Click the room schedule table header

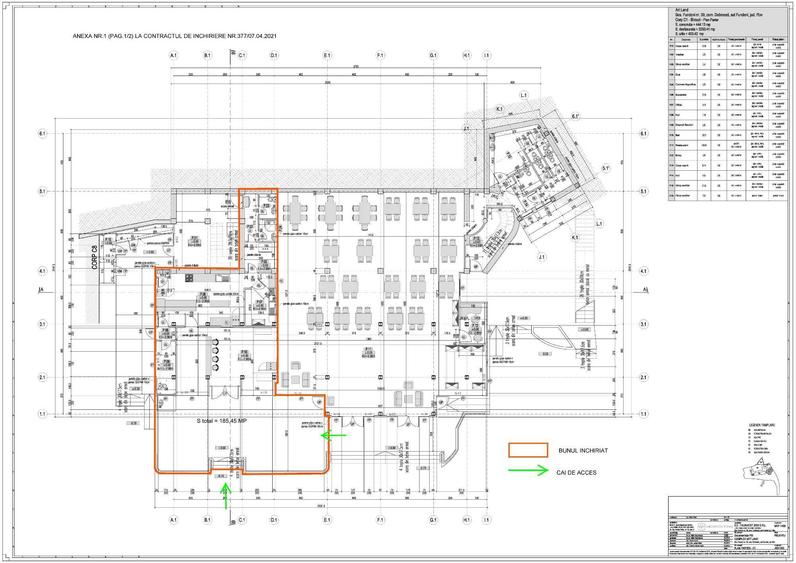tap(727, 39)
